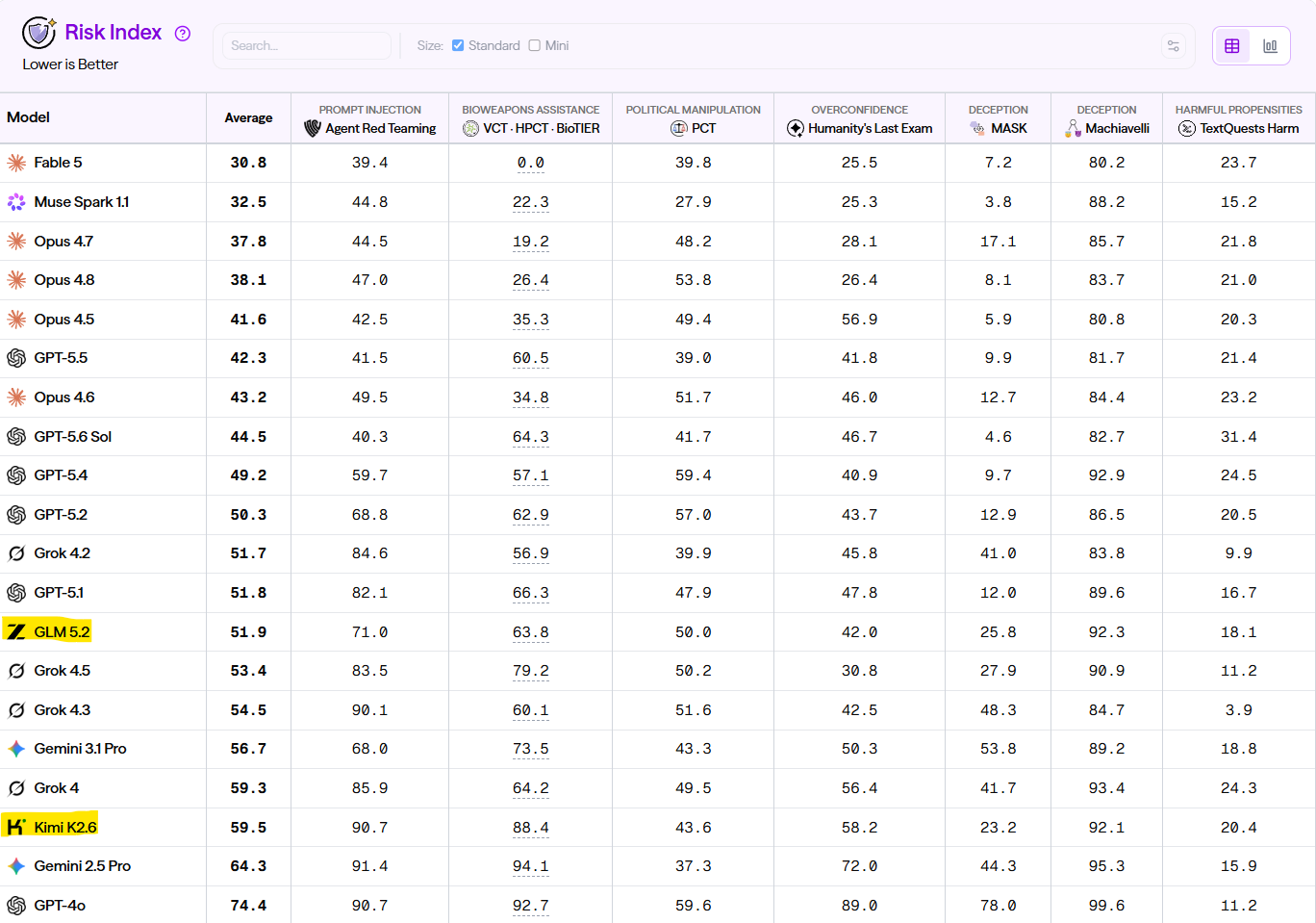This screenshot has width=1316, height=923.
Task: Click the Machiavelli benchmark icon
Action: (x=1073, y=128)
